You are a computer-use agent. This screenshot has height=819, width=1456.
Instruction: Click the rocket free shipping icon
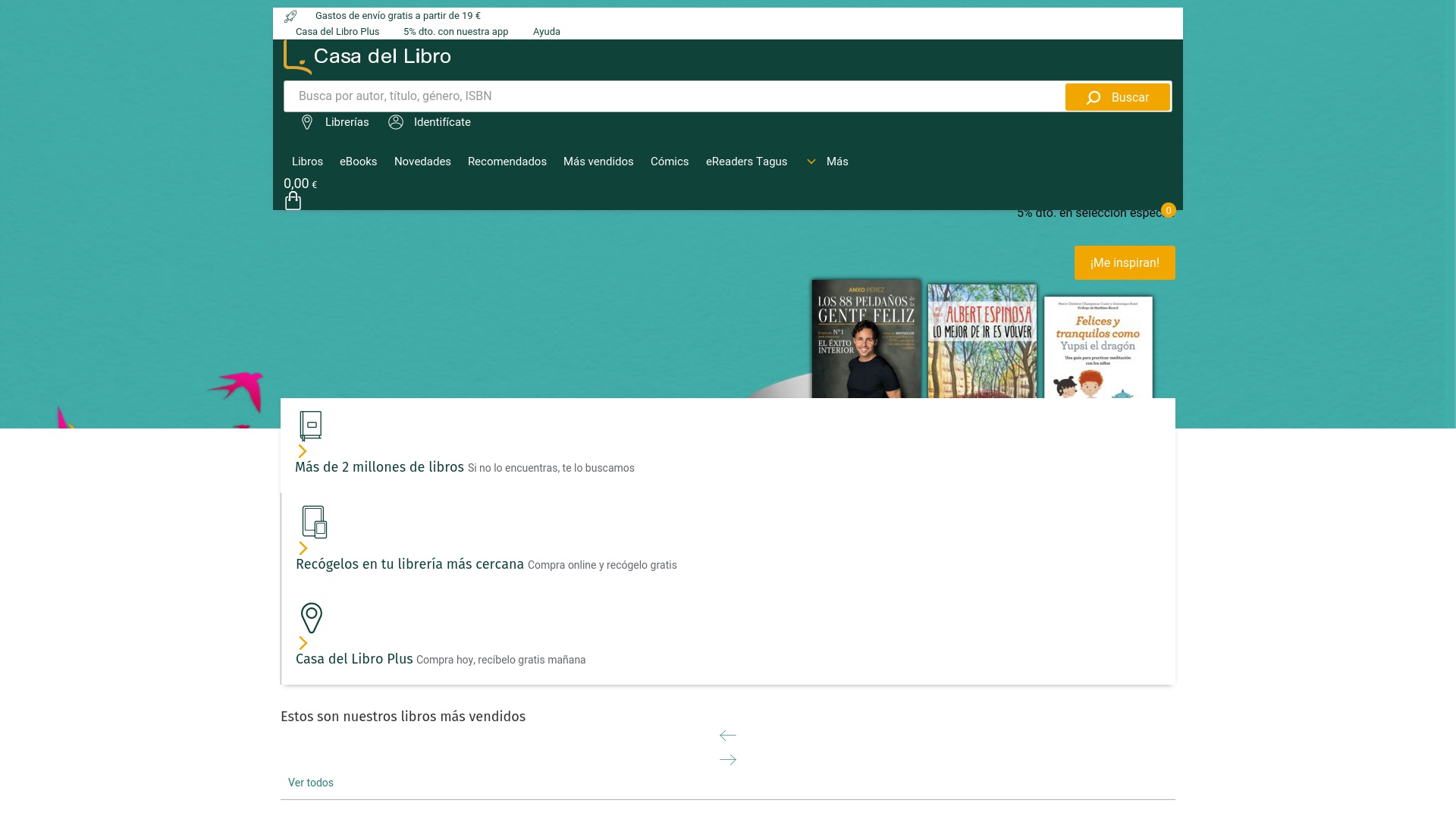(x=290, y=16)
